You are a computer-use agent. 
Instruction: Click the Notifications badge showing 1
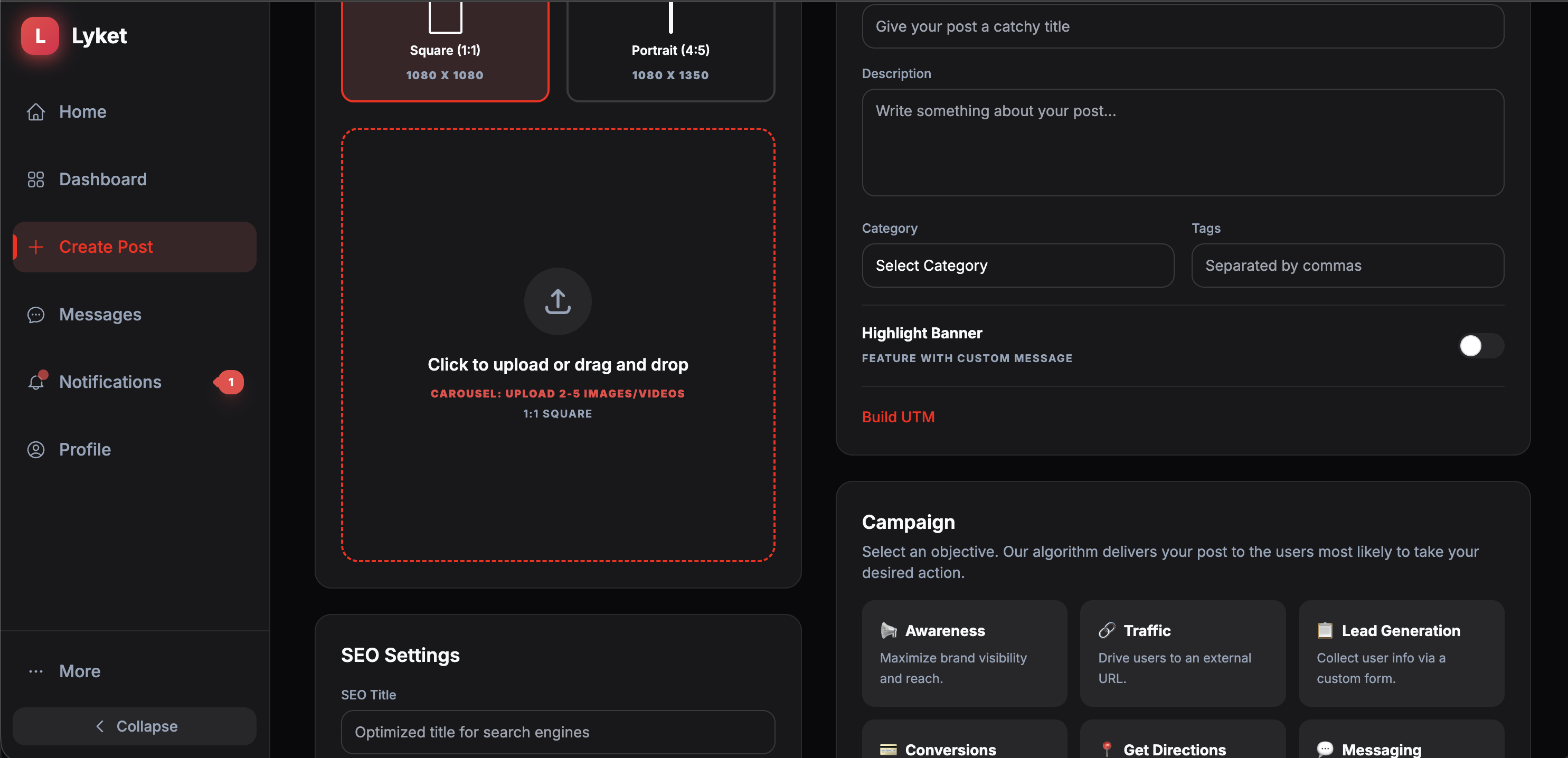point(230,382)
